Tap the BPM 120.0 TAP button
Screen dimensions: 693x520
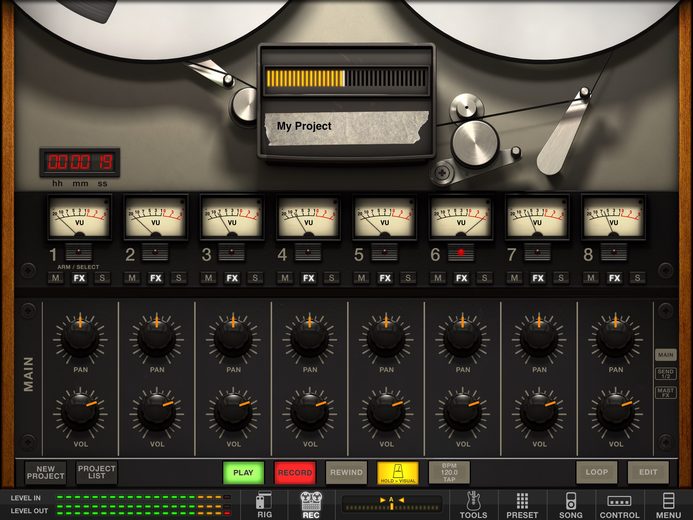(449, 473)
